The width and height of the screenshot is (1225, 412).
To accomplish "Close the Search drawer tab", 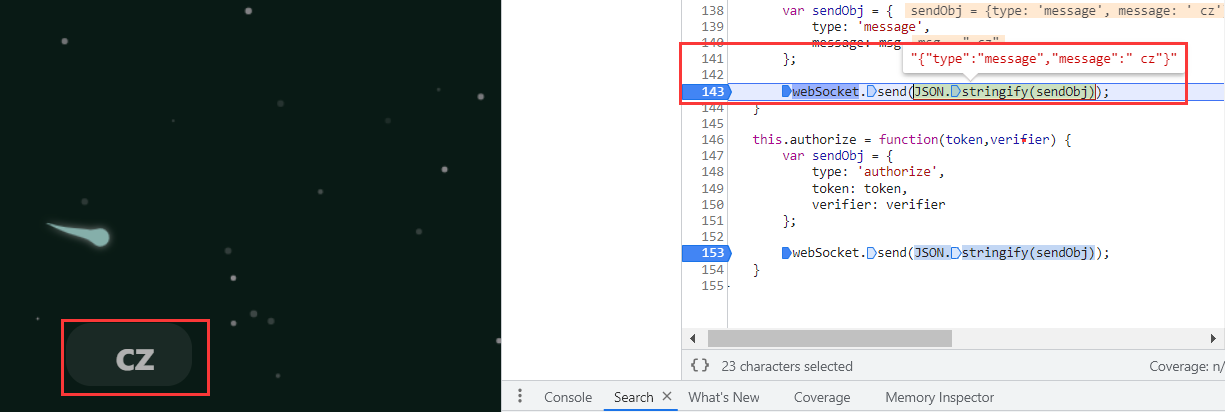I will pos(667,397).
